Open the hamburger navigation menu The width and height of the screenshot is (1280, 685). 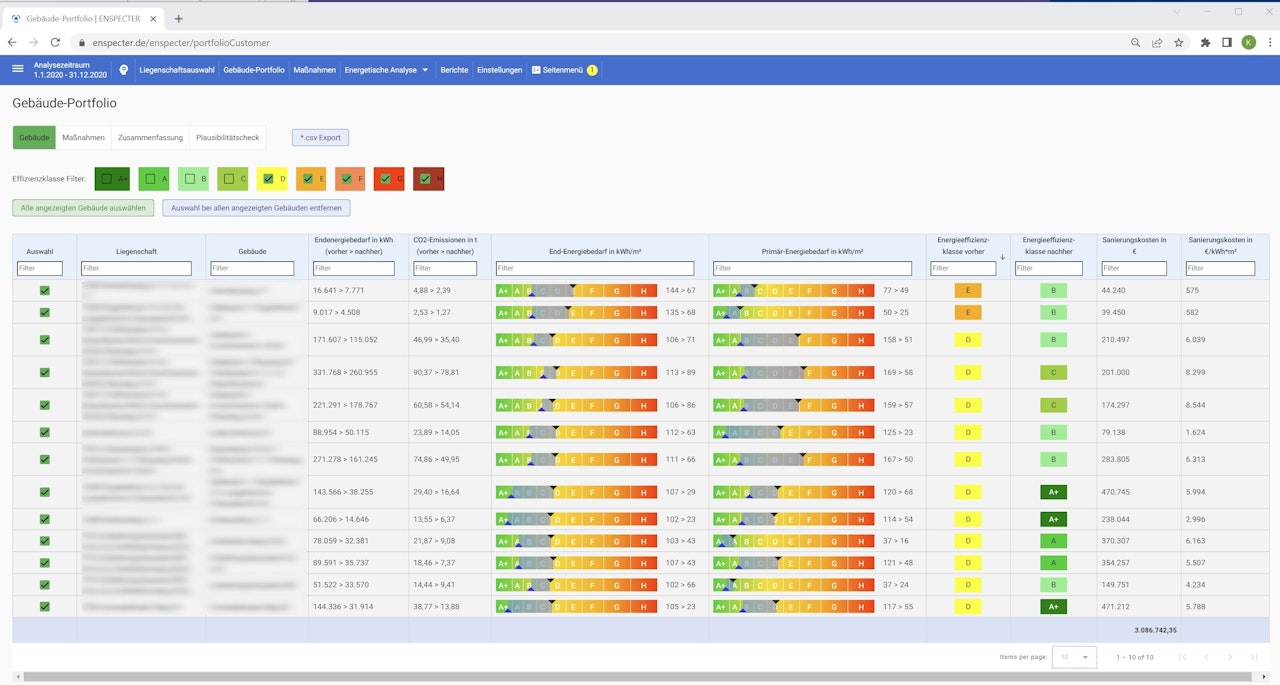click(18, 69)
